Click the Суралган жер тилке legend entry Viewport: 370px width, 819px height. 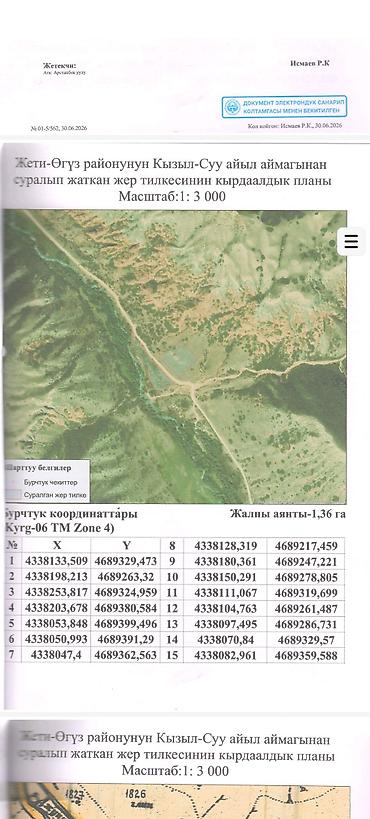(55, 495)
